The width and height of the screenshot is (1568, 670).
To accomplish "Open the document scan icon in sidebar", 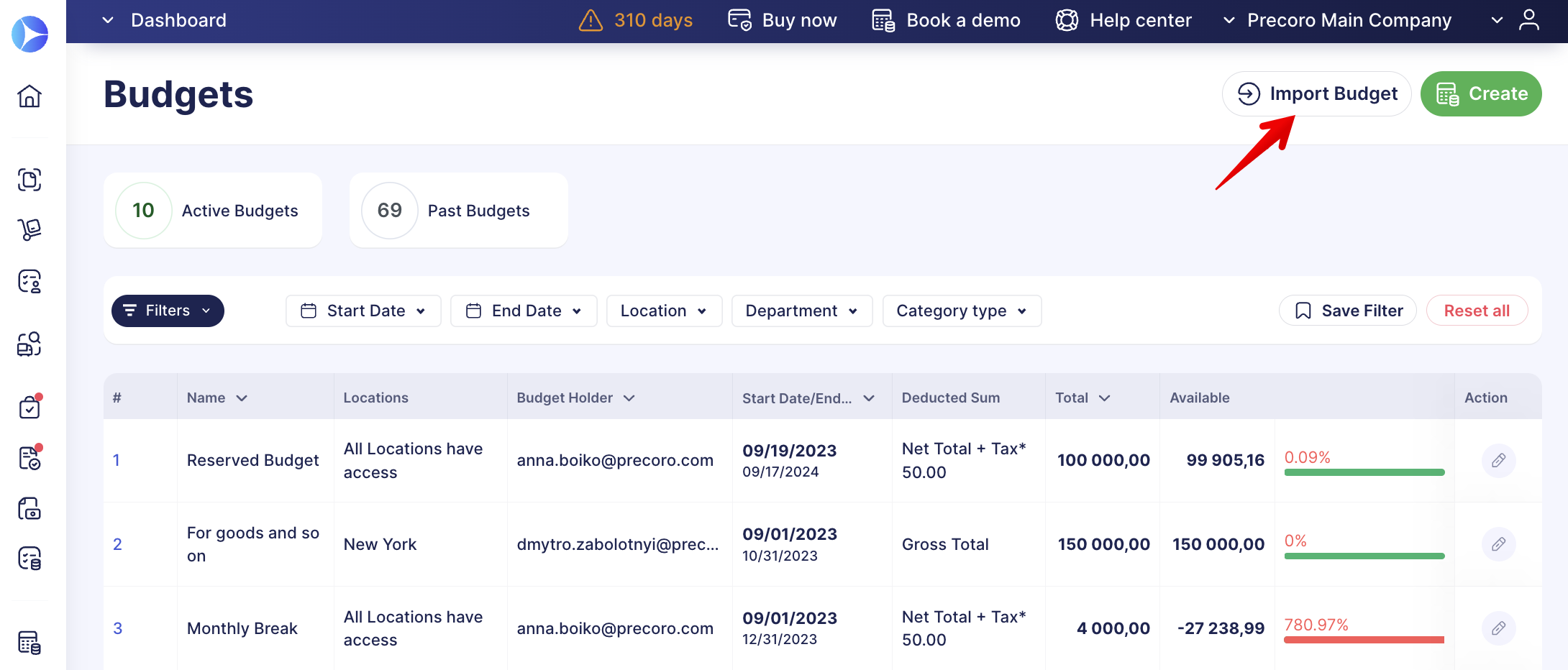I will tap(29, 179).
